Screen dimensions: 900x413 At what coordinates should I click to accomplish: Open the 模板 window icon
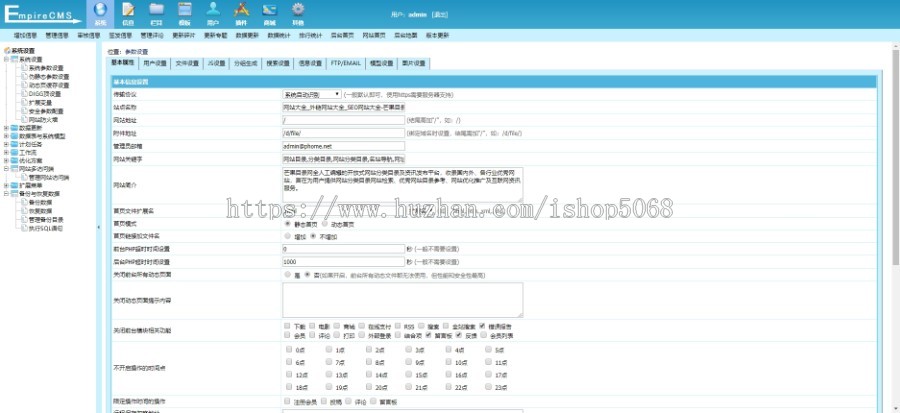(x=184, y=9)
